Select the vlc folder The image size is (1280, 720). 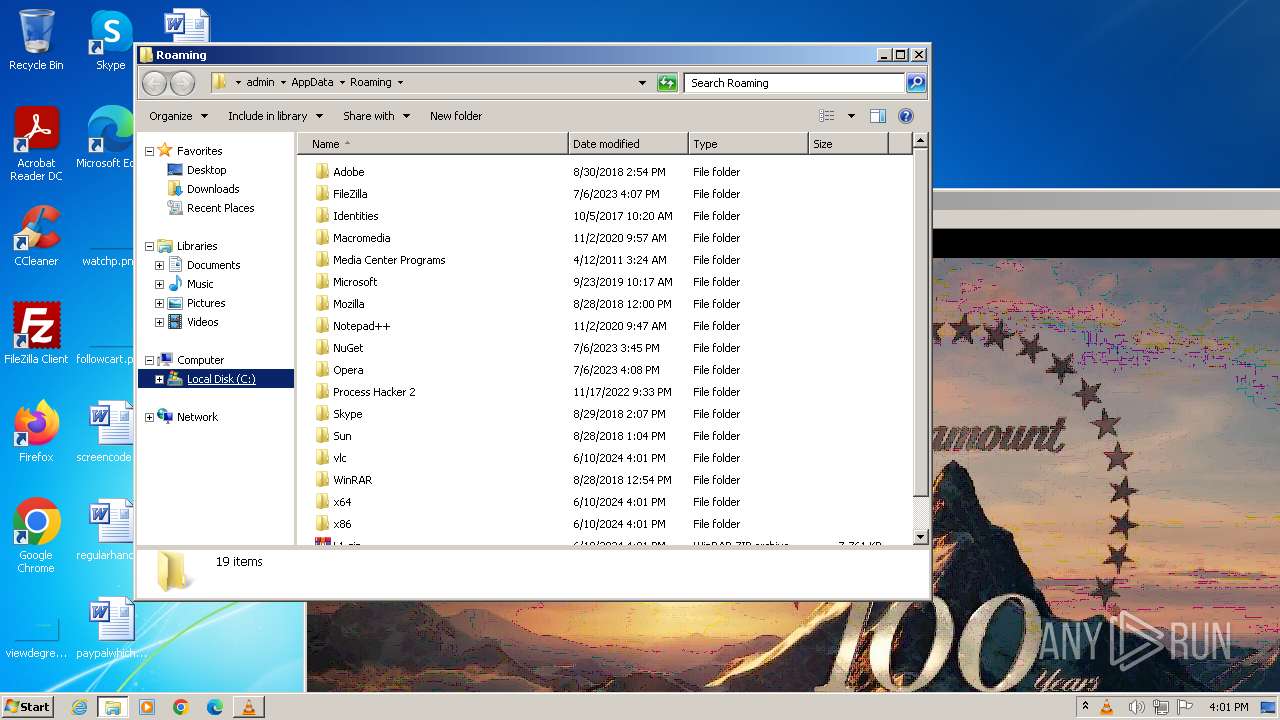pyautogui.click(x=340, y=458)
